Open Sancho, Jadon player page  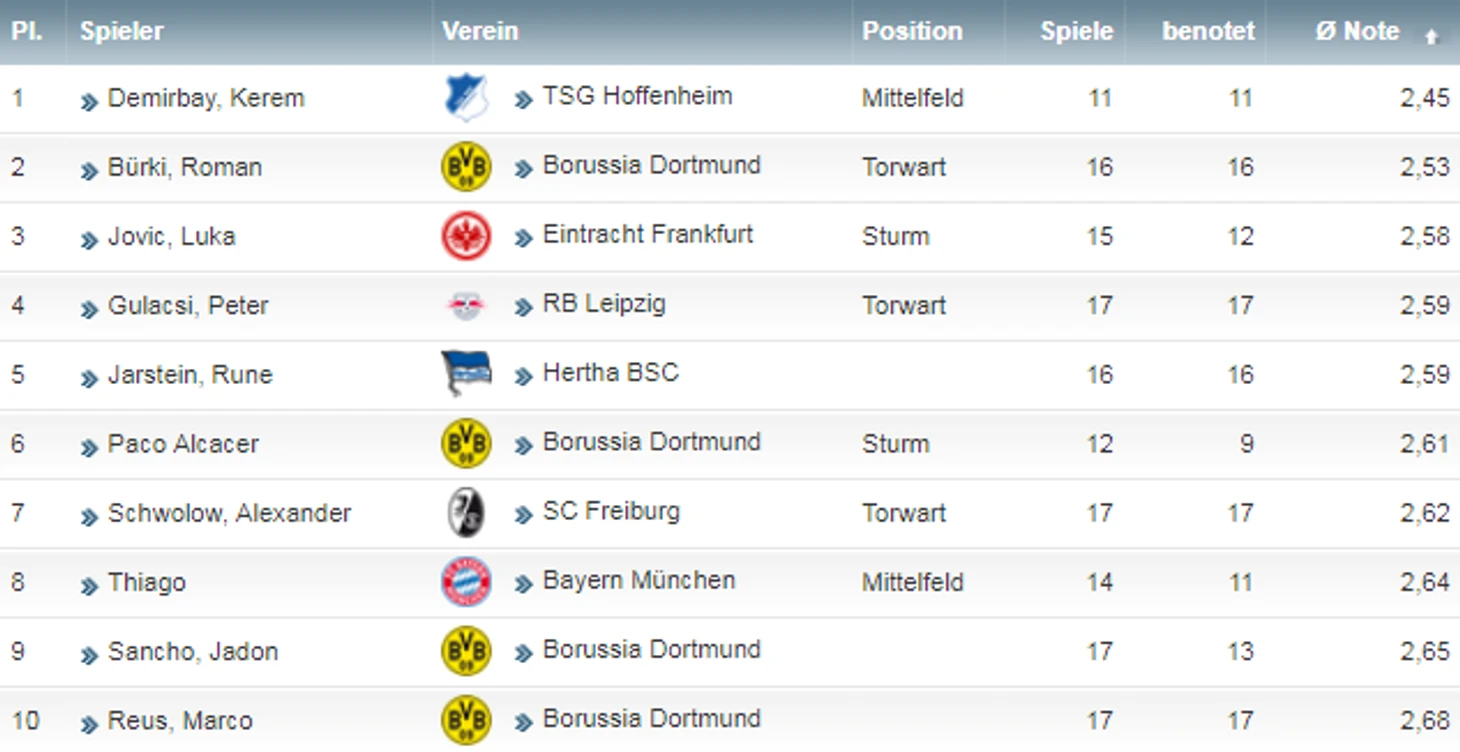click(x=193, y=651)
